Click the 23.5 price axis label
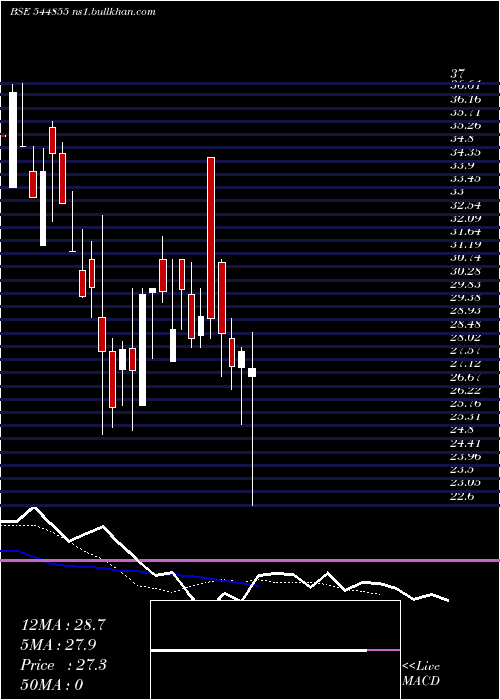 pos(462,469)
